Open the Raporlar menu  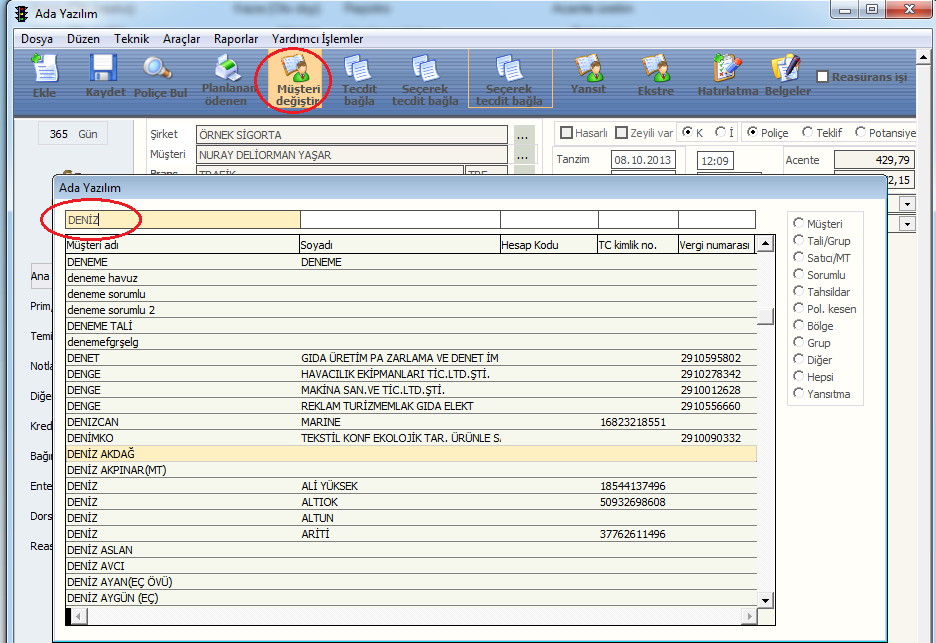[x=236, y=39]
